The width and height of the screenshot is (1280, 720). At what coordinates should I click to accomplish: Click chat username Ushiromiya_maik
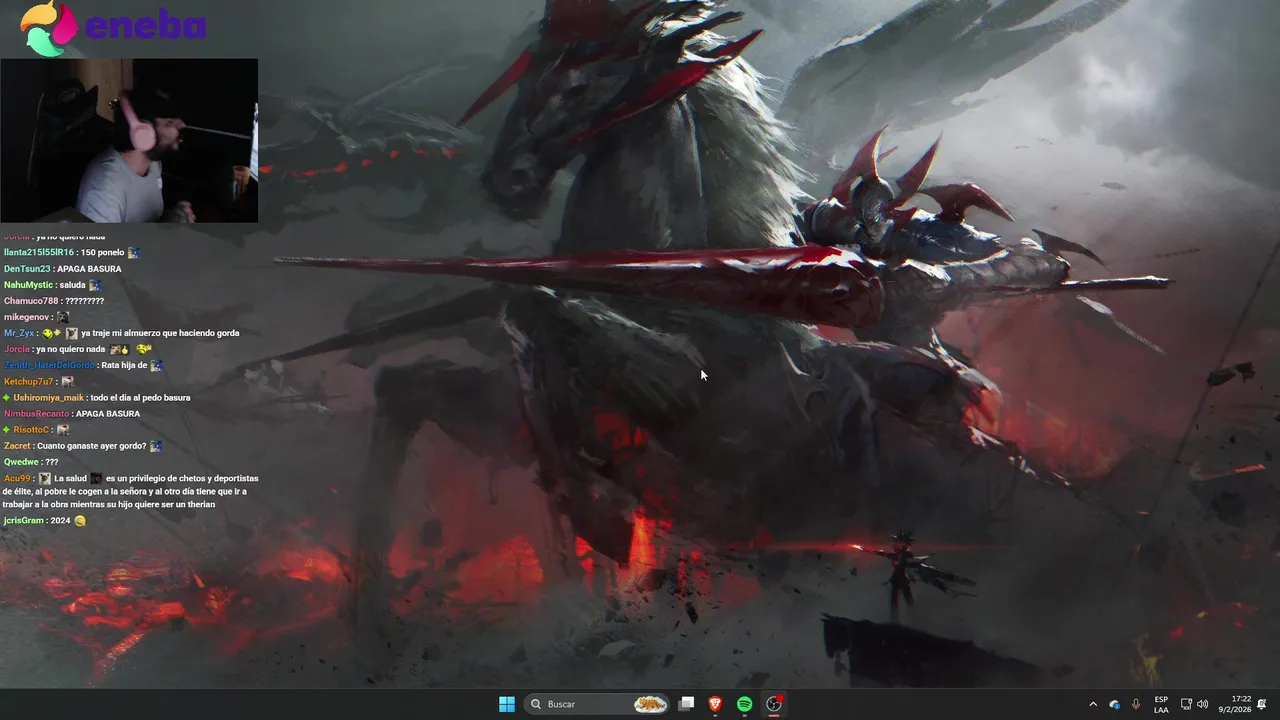[48, 397]
